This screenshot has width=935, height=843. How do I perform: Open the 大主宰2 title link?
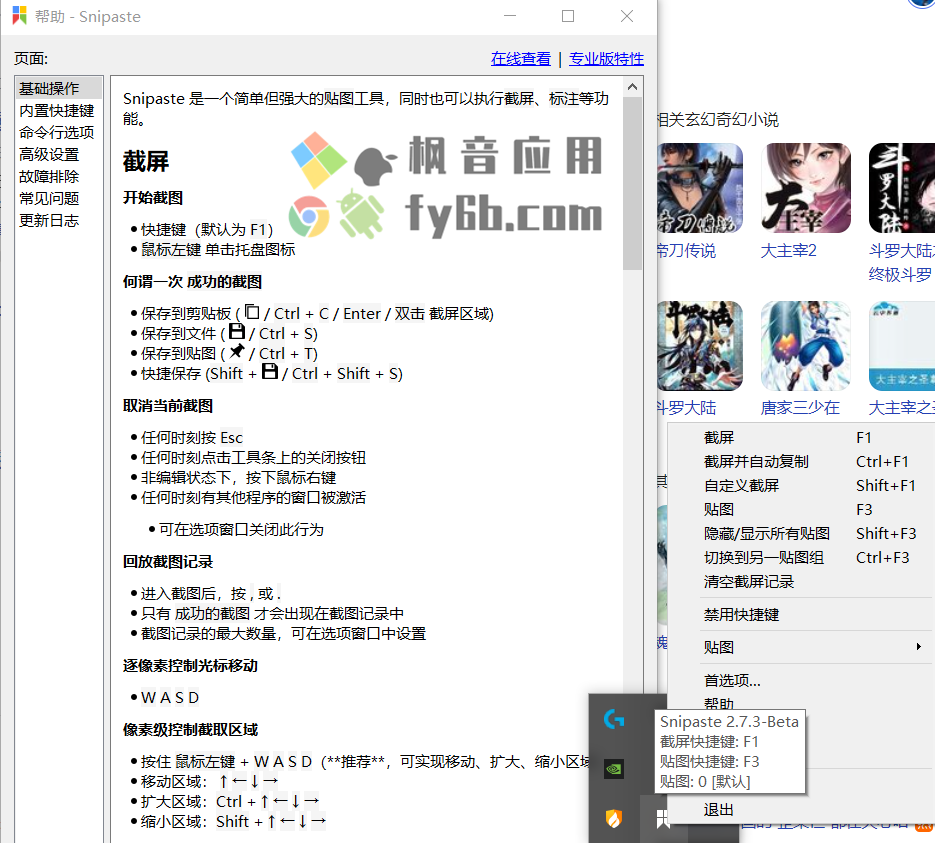tap(788, 250)
